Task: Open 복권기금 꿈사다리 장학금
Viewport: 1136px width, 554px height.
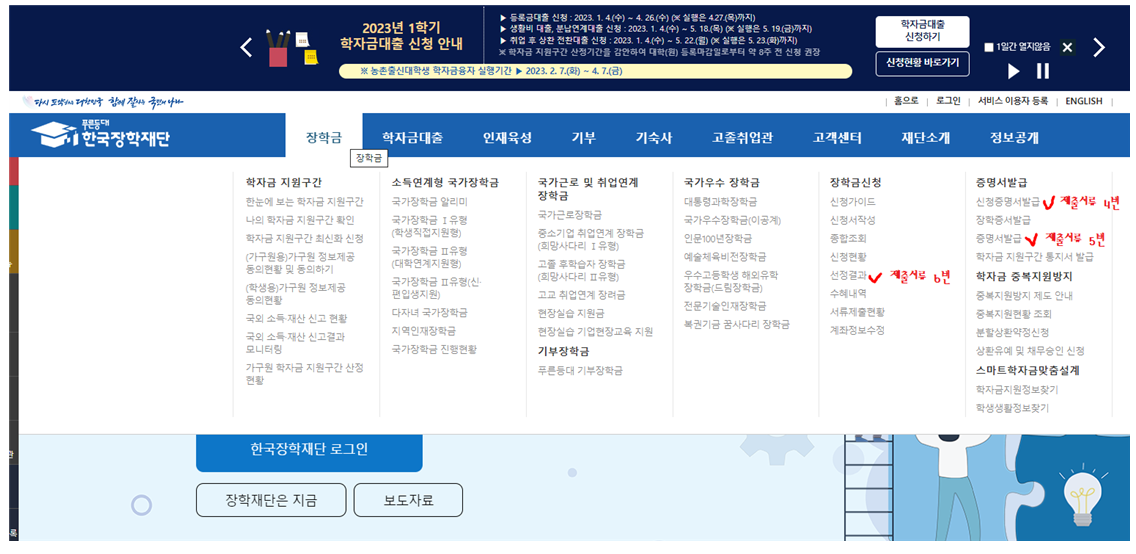Action: [x=737, y=324]
